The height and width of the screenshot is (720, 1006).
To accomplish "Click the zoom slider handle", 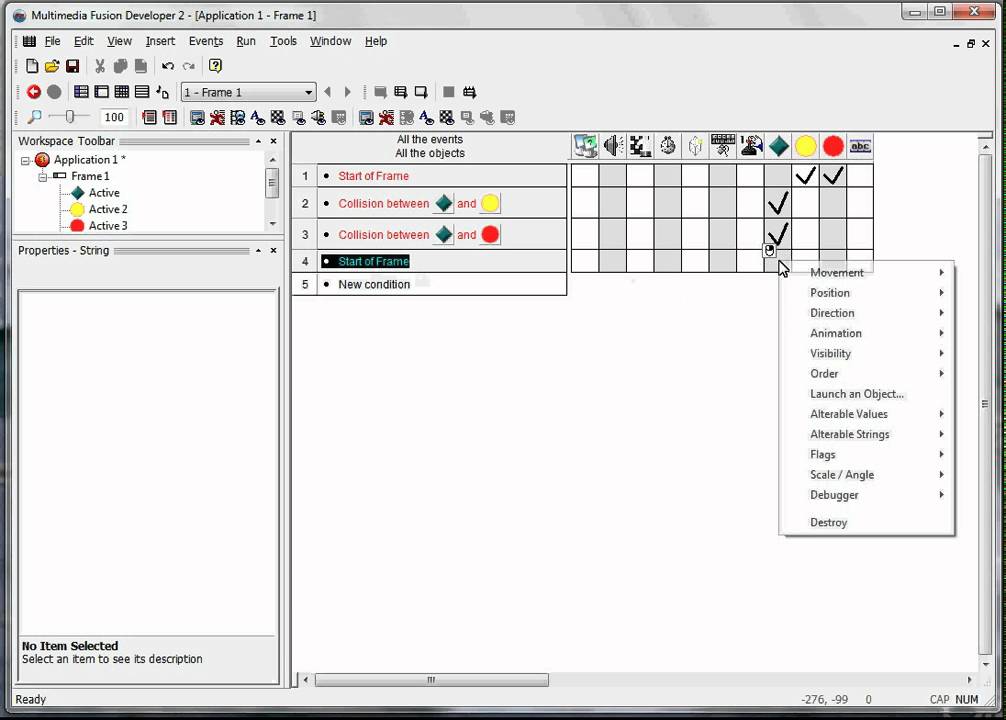I will pyautogui.click(x=70, y=116).
